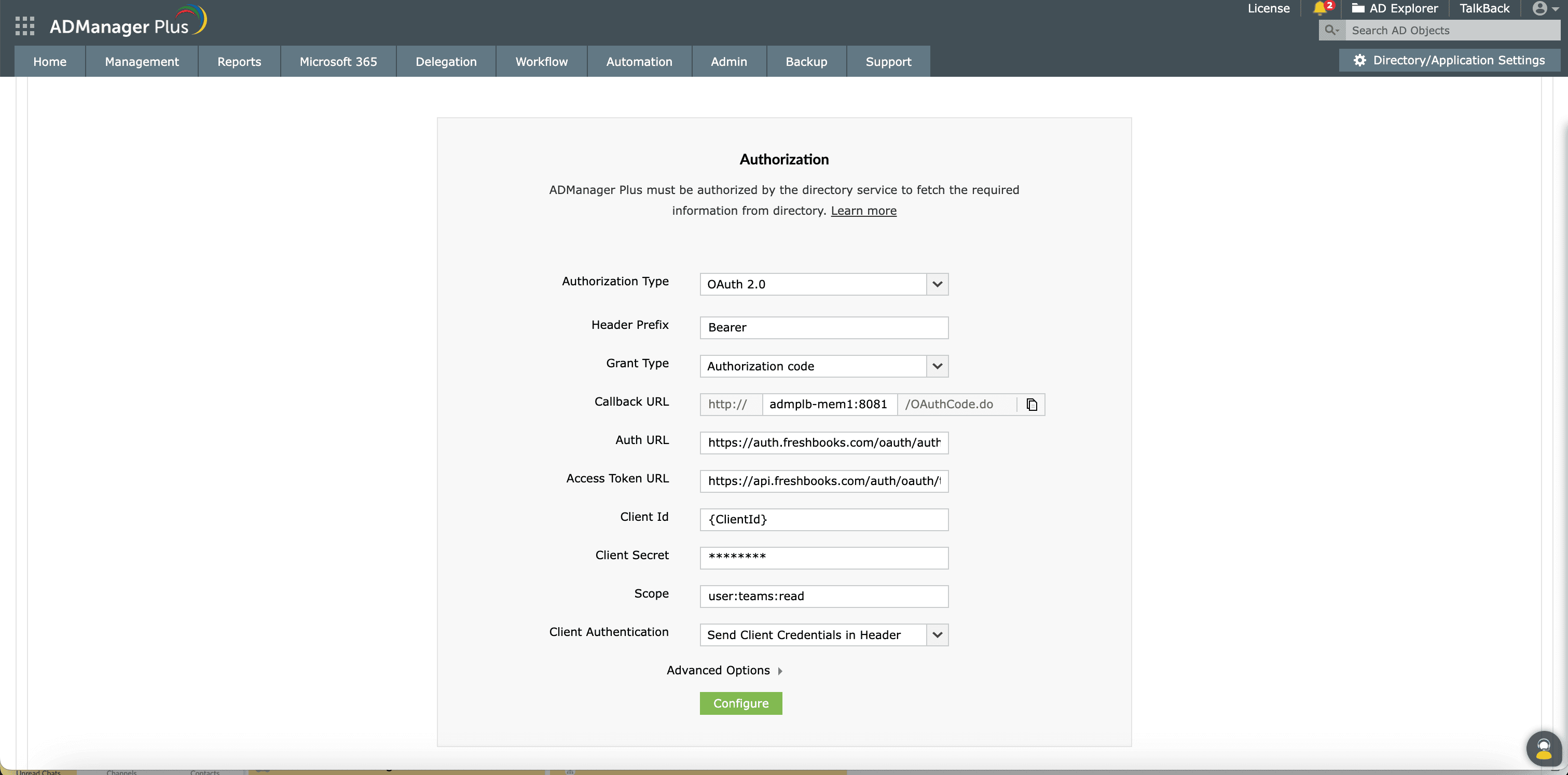The image size is (1568, 775).
Task: Open AD Explorer folder icon
Action: (x=1358, y=8)
